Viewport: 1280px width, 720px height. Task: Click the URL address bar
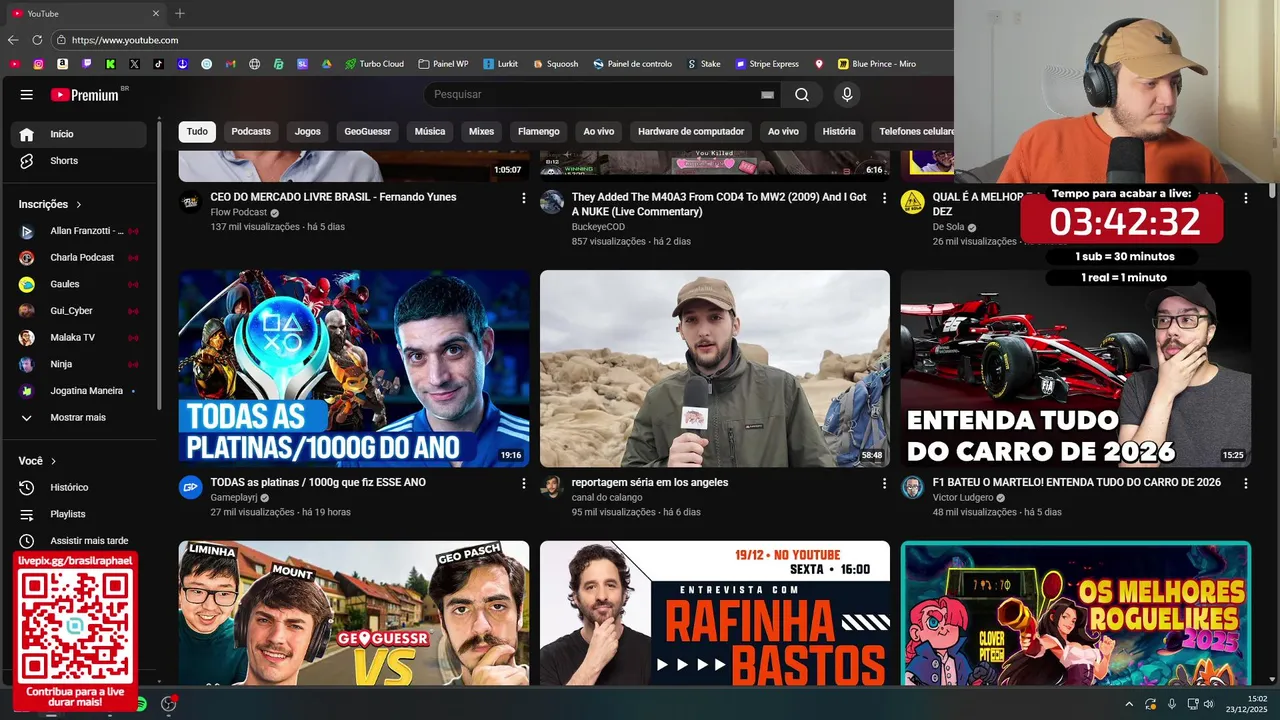pyautogui.click(x=500, y=40)
